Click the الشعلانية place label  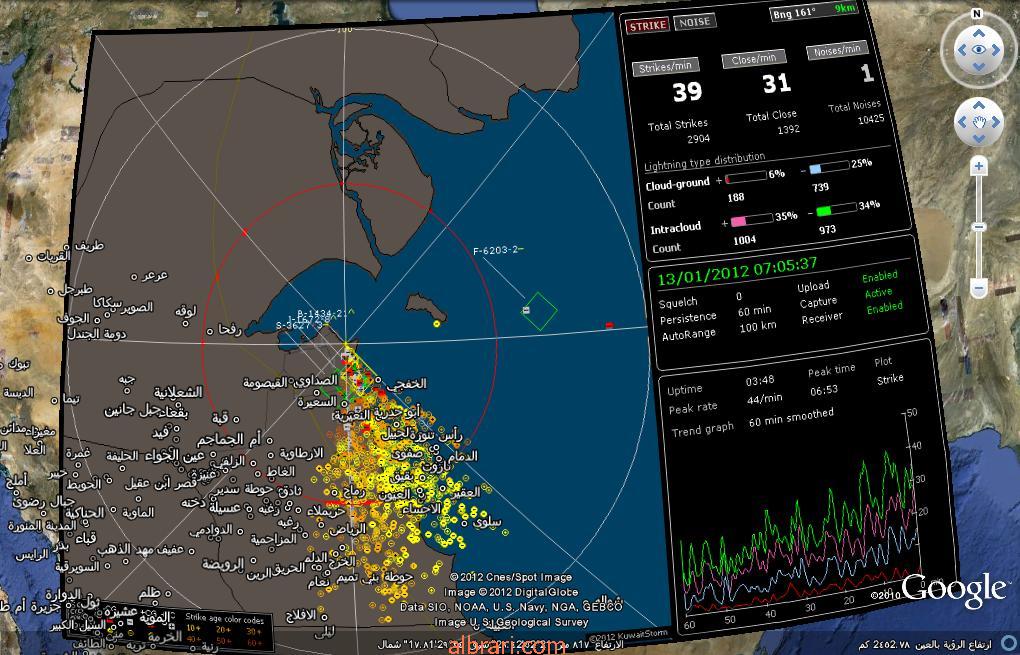(x=178, y=392)
